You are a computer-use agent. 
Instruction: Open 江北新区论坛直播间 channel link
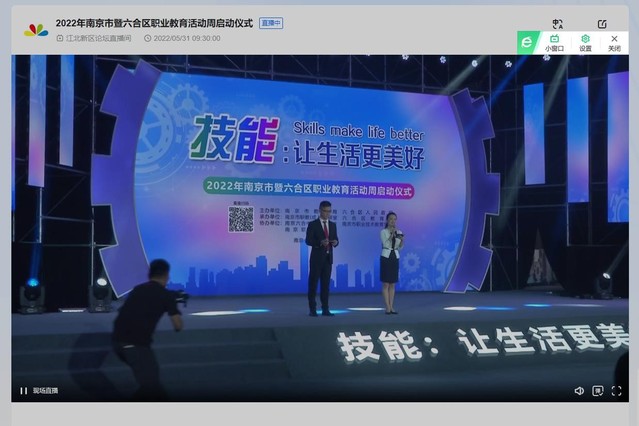98,38
